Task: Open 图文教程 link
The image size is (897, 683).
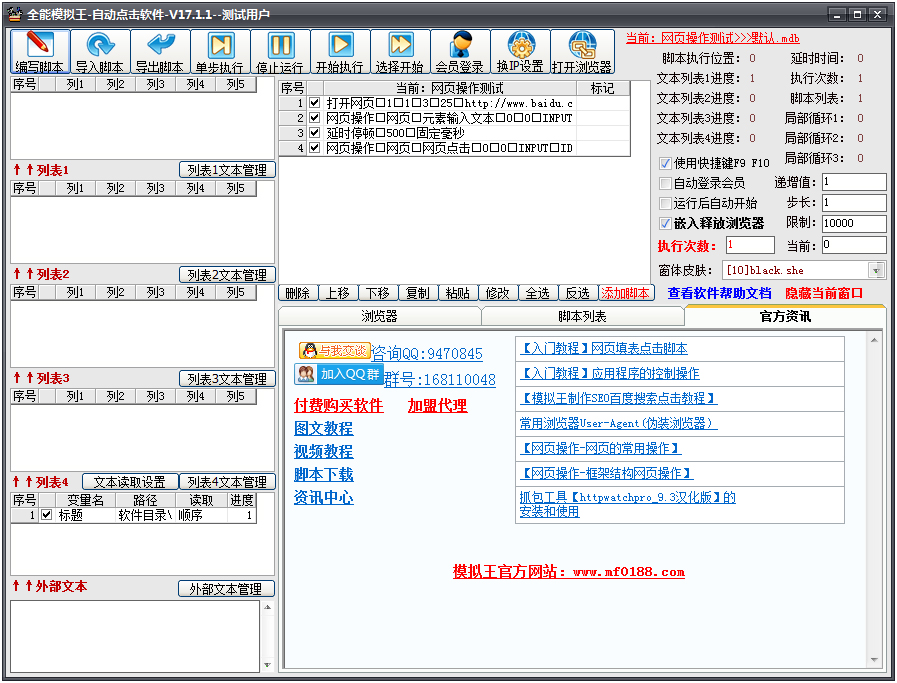Action: [x=324, y=428]
